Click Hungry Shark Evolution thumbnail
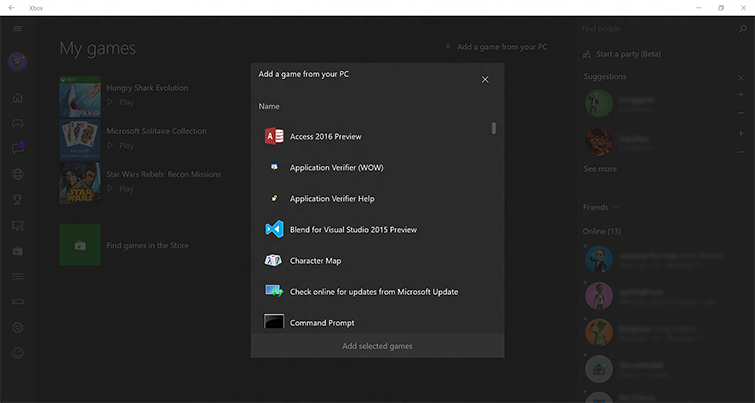Viewport: 755px width, 403px height. (x=80, y=96)
